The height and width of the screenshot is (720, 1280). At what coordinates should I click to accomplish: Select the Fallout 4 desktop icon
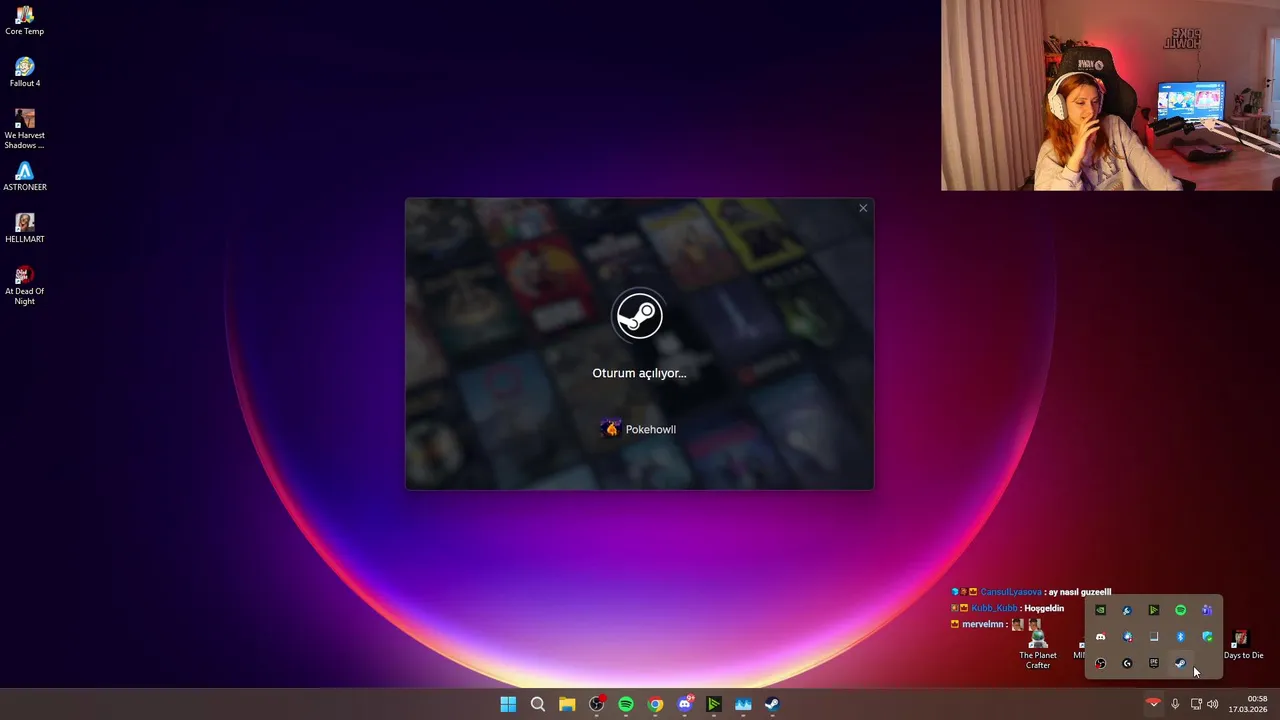coord(25,73)
